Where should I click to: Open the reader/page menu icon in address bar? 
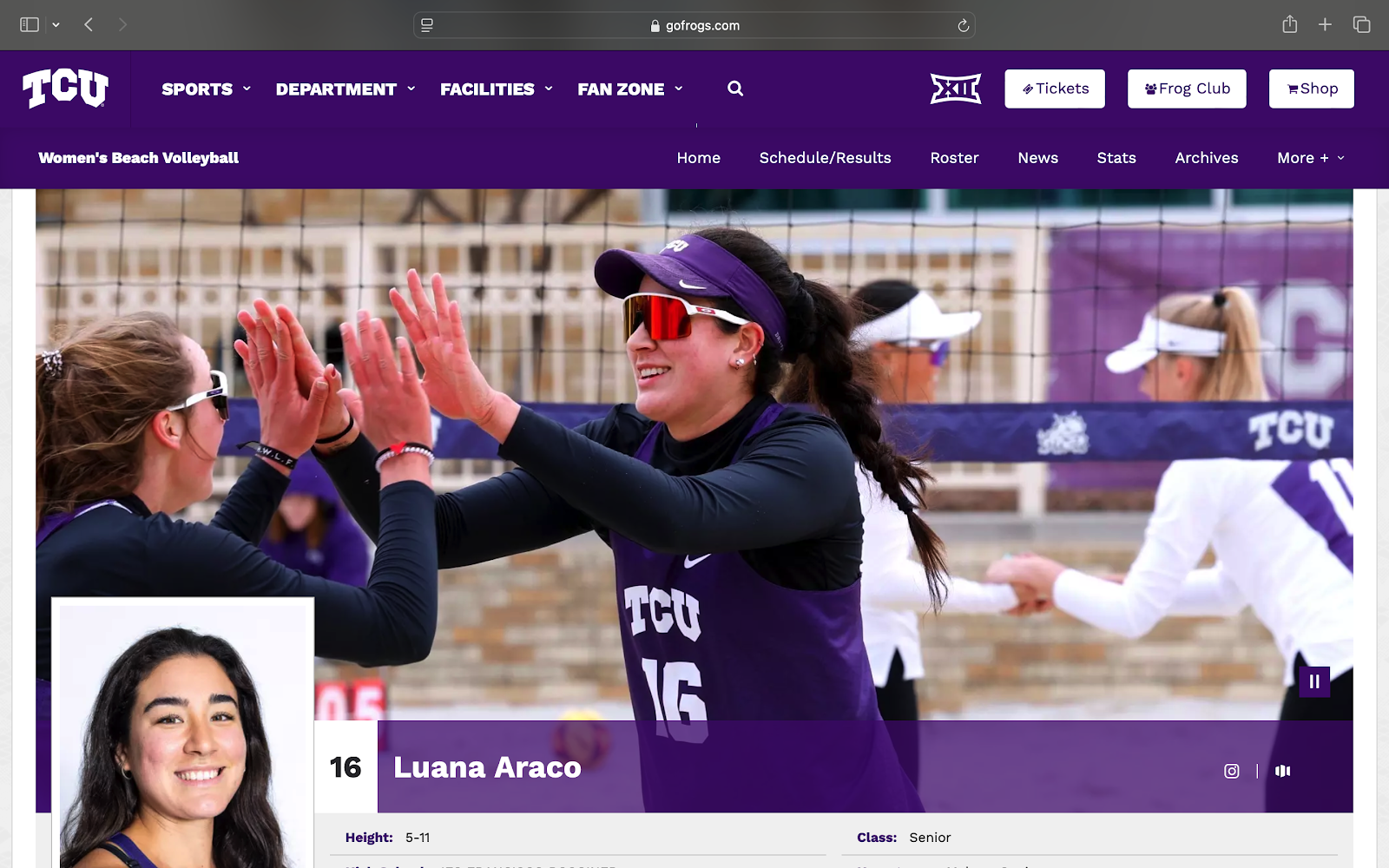[427, 25]
